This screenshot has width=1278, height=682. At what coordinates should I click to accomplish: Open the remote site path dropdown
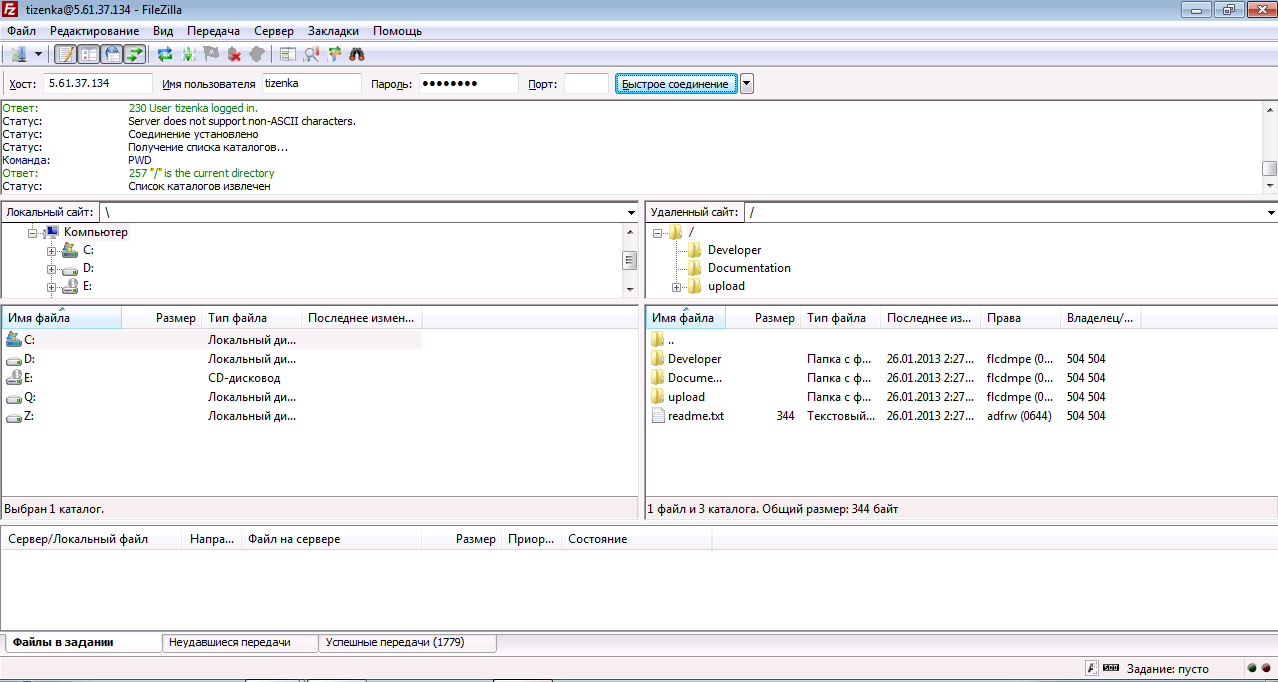1271,213
